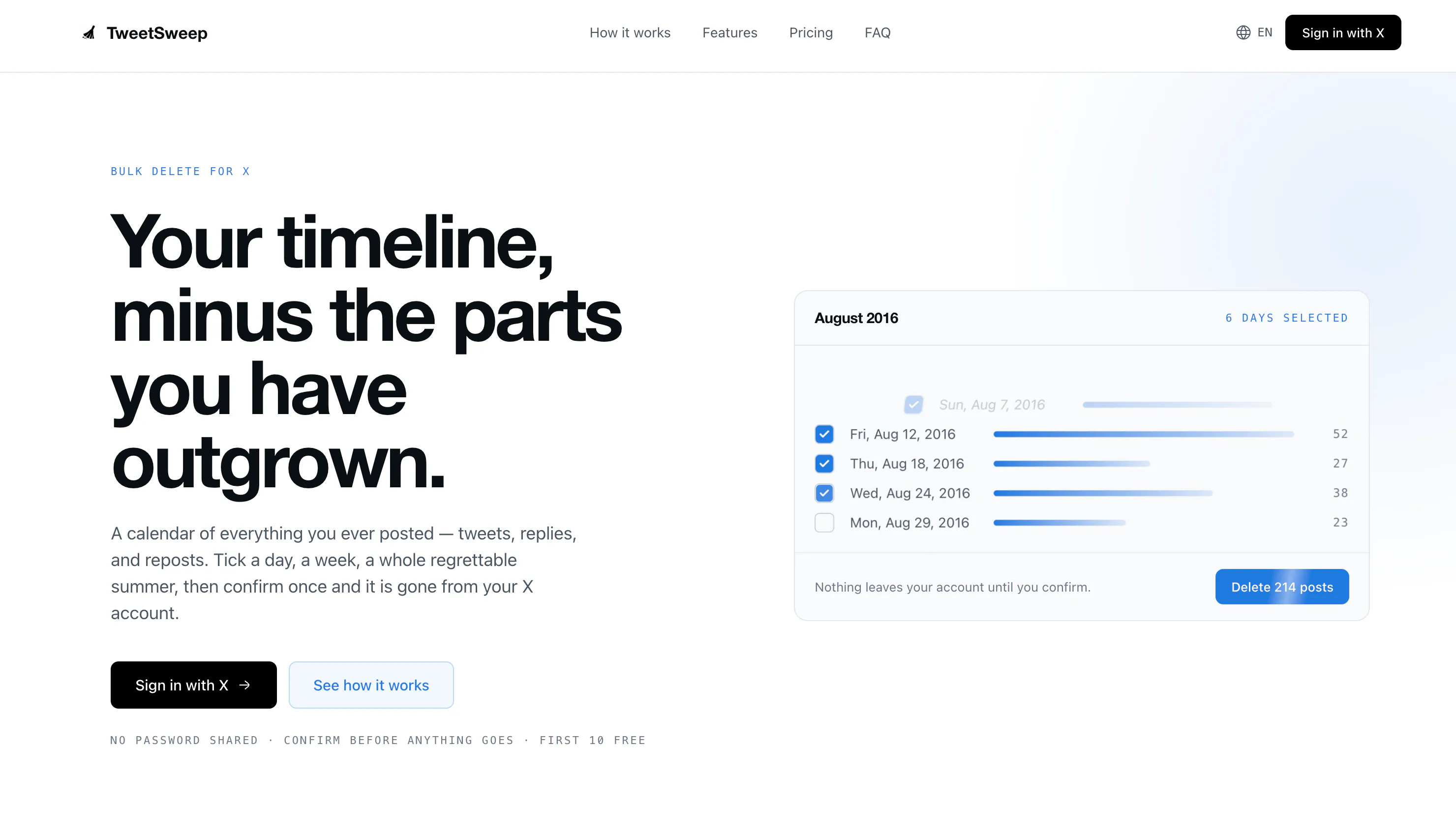Image resolution: width=1456 pixels, height=835 pixels.
Task: Toggle the faded Sun, Aug 7, 2016 checkbox
Action: tap(913, 405)
